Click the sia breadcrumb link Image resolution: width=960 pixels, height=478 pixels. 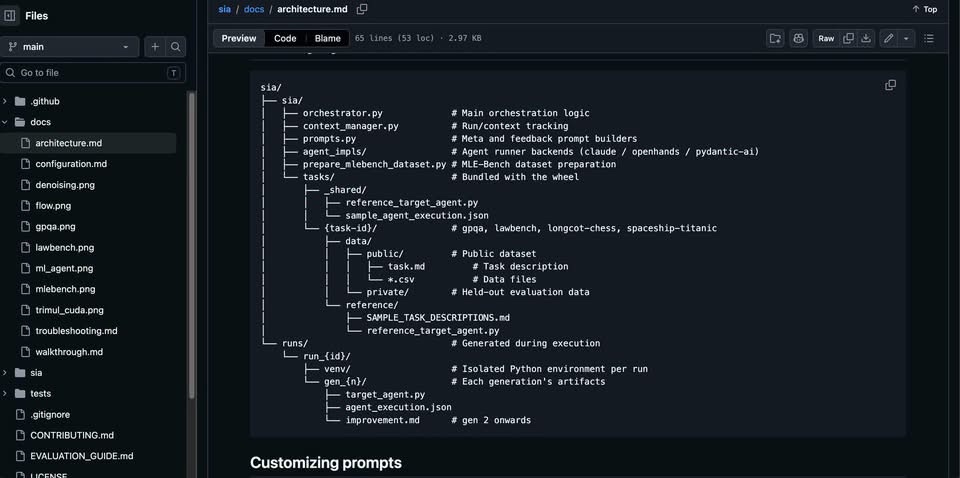coord(225,9)
